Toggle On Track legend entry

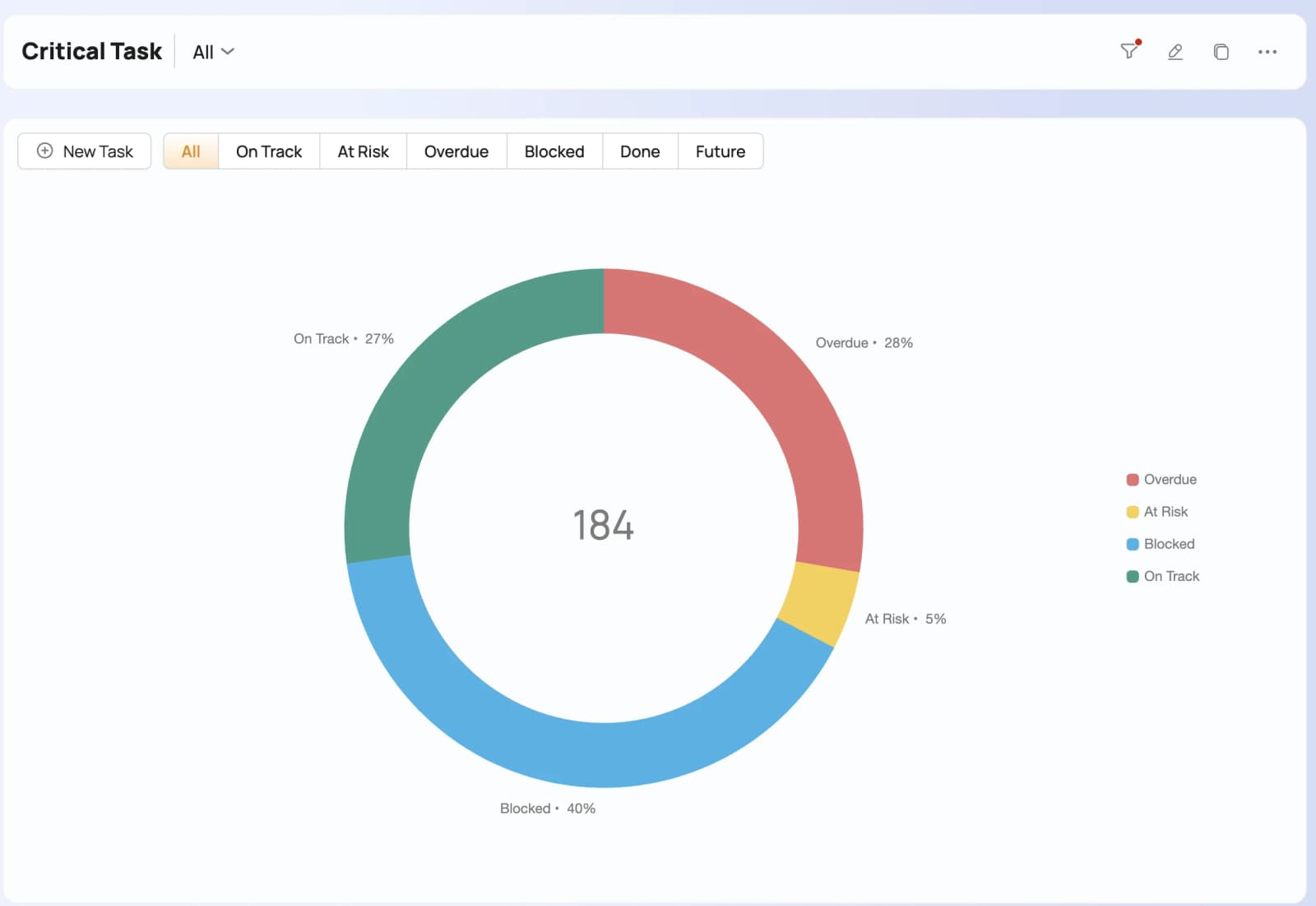click(1163, 576)
